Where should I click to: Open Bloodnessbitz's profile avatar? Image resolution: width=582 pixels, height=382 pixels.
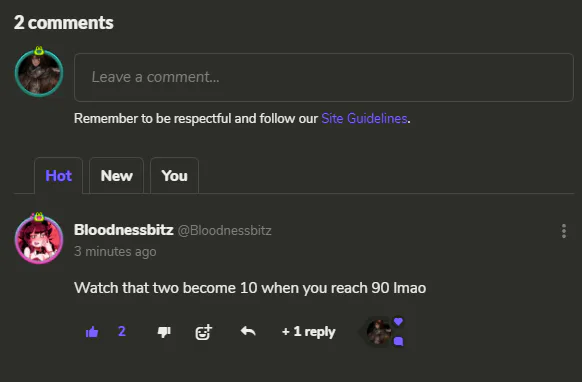click(39, 239)
